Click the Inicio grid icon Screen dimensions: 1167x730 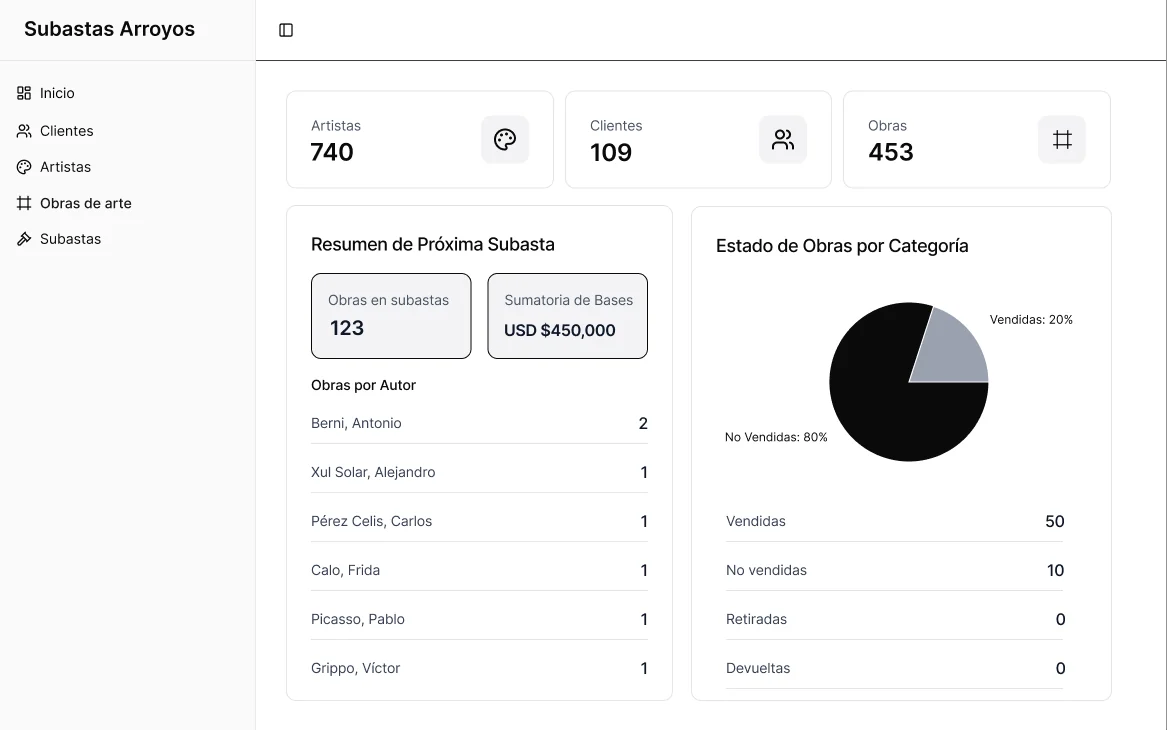click(x=24, y=93)
